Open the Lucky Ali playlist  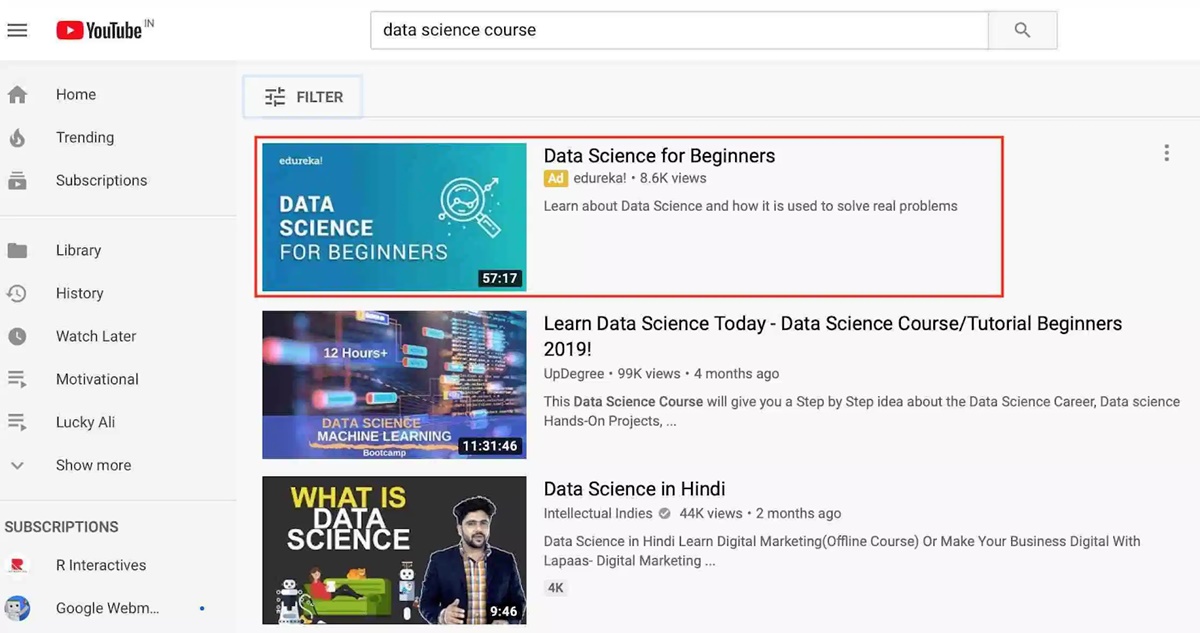[85, 422]
